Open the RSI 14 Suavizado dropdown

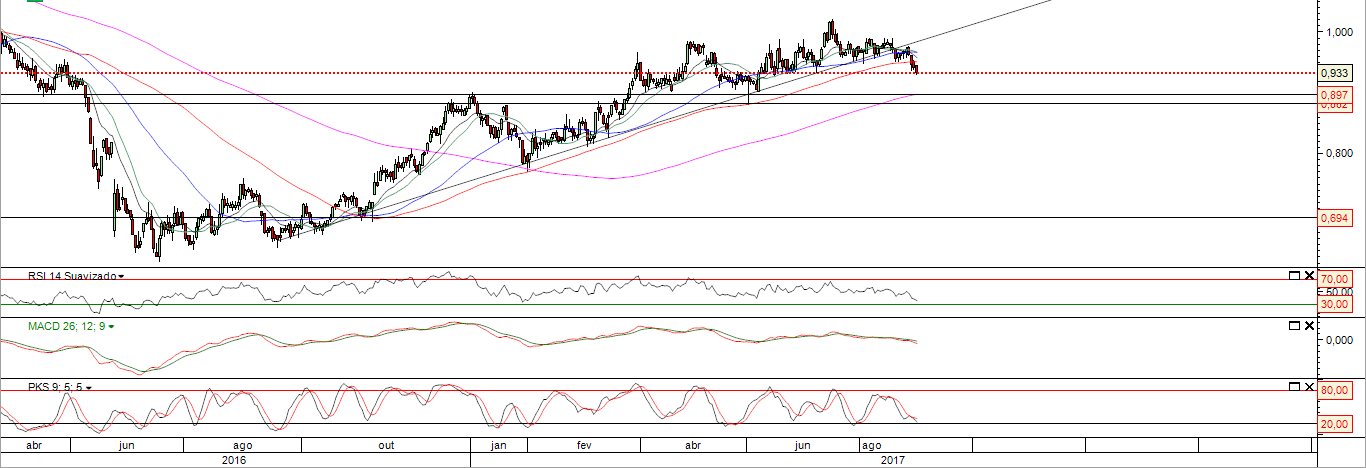click(121, 275)
